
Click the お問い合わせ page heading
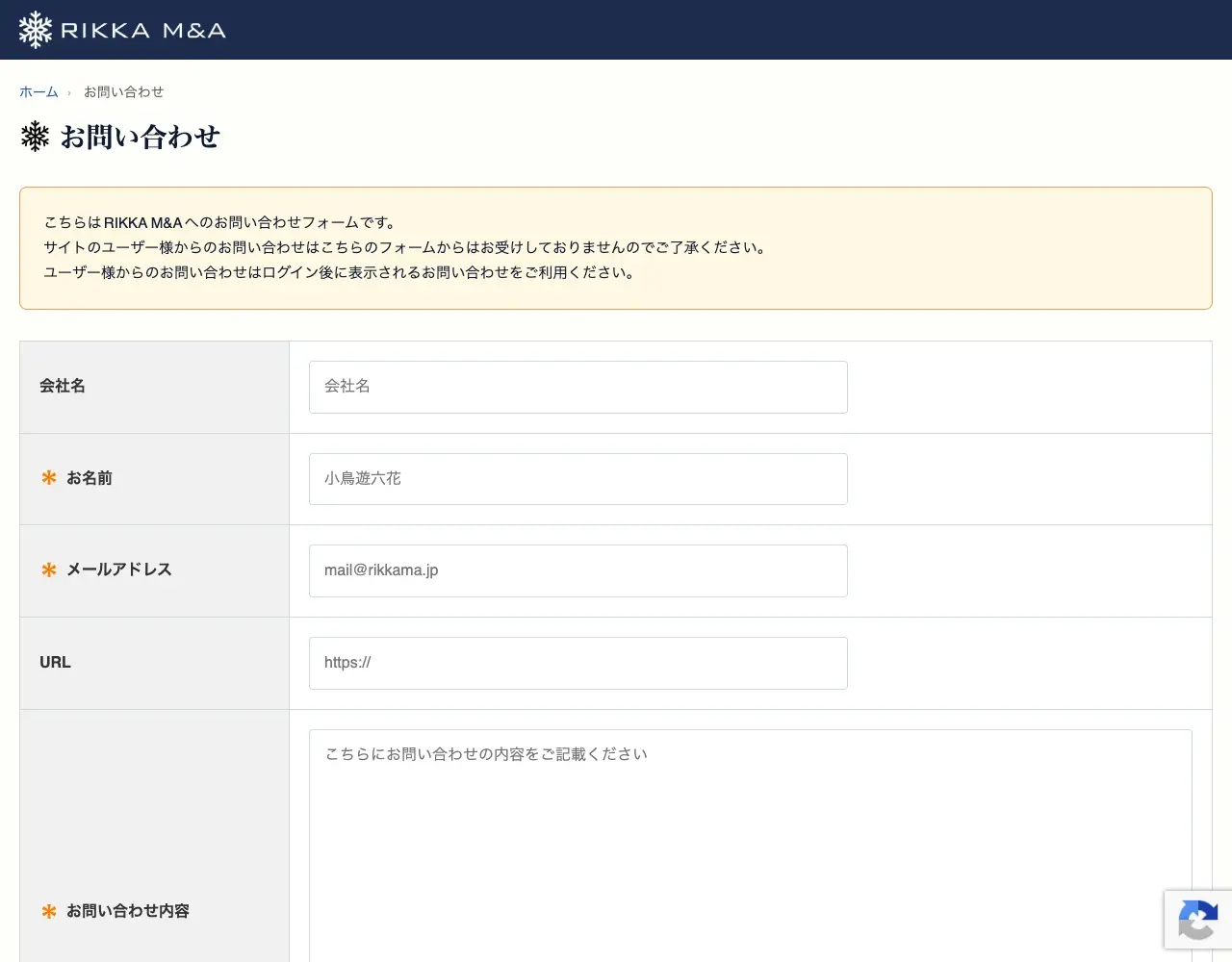140,137
